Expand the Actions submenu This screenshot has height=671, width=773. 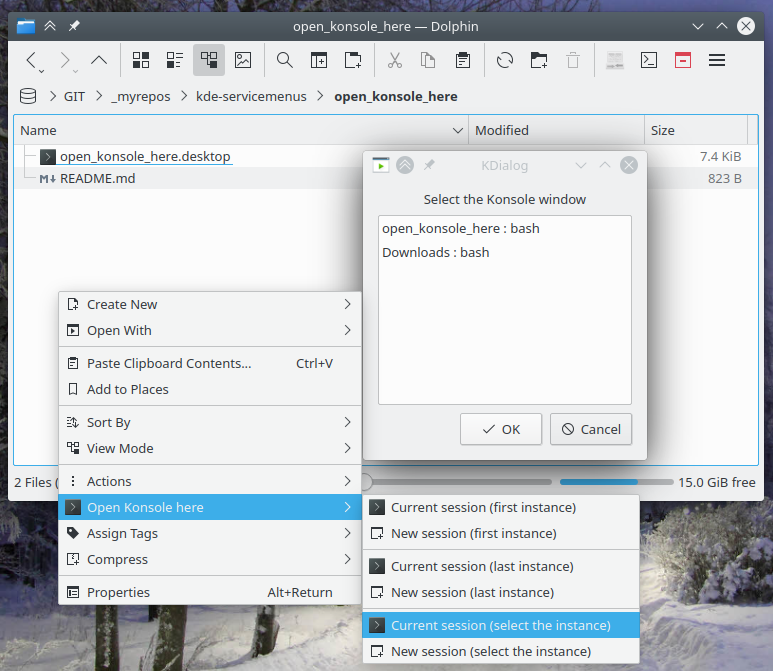point(210,481)
